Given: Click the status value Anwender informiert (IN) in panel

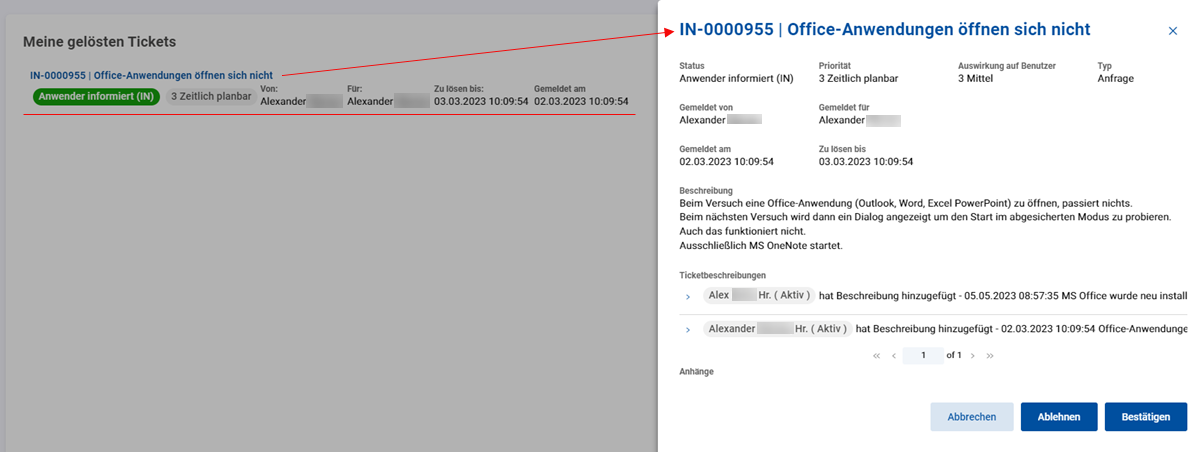Looking at the screenshot, I should 736,78.
